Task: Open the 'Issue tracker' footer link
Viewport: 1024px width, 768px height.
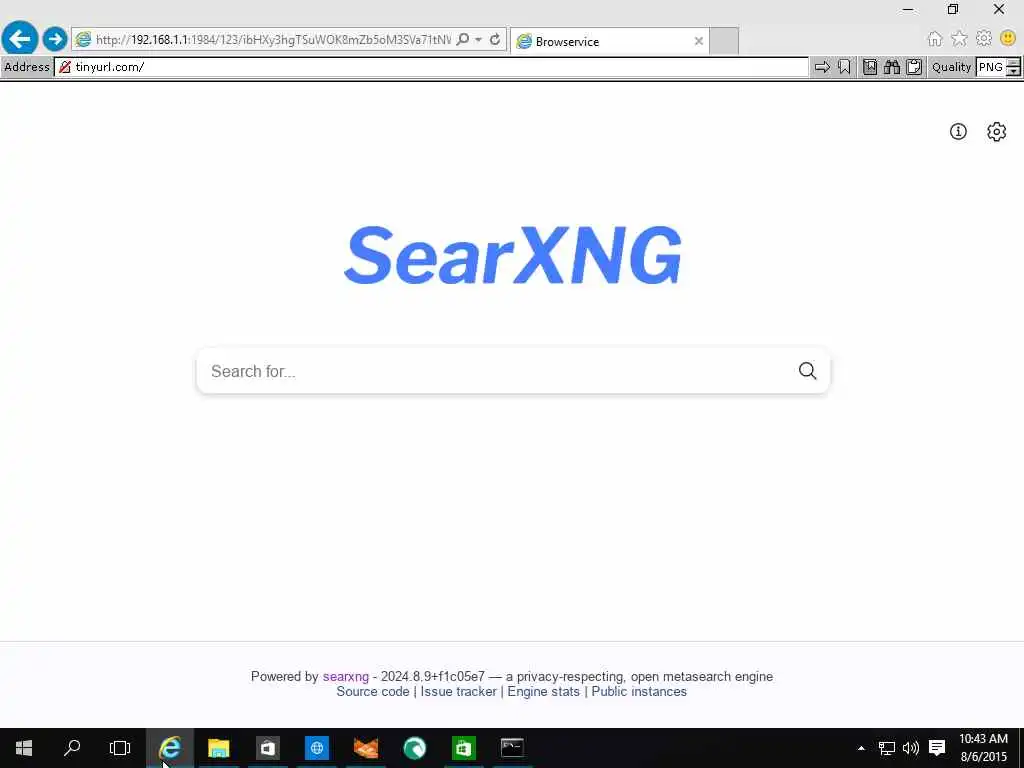Action: (x=458, y=692)
